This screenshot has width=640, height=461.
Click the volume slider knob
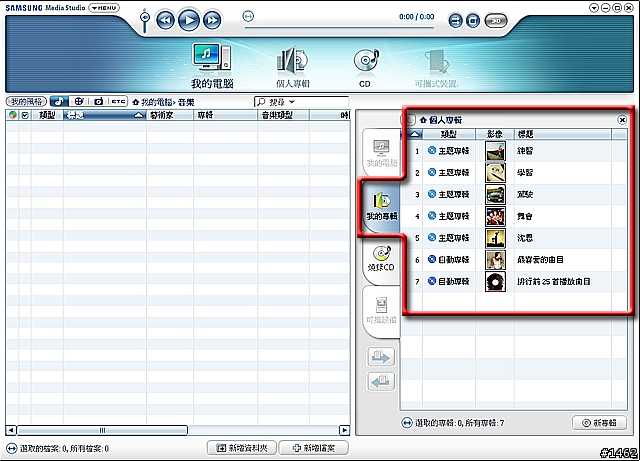pyautogui.click(x=144, y=18)
